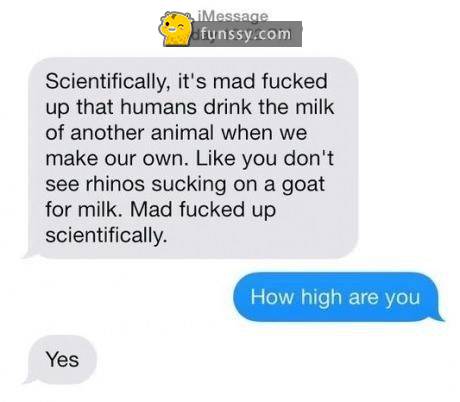
Task: Select the long gray message about milk
Action: pyautogui.click(x=192, y=158)
